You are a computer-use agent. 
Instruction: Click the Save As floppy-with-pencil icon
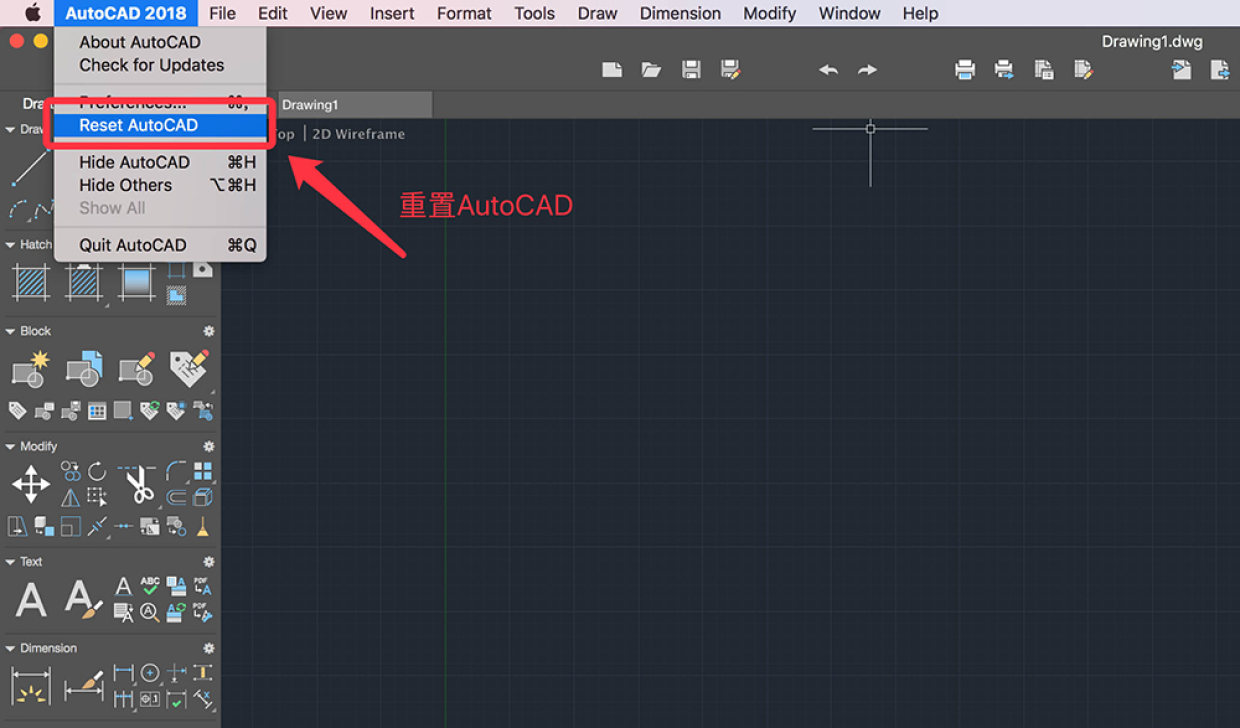pos(730,69)
